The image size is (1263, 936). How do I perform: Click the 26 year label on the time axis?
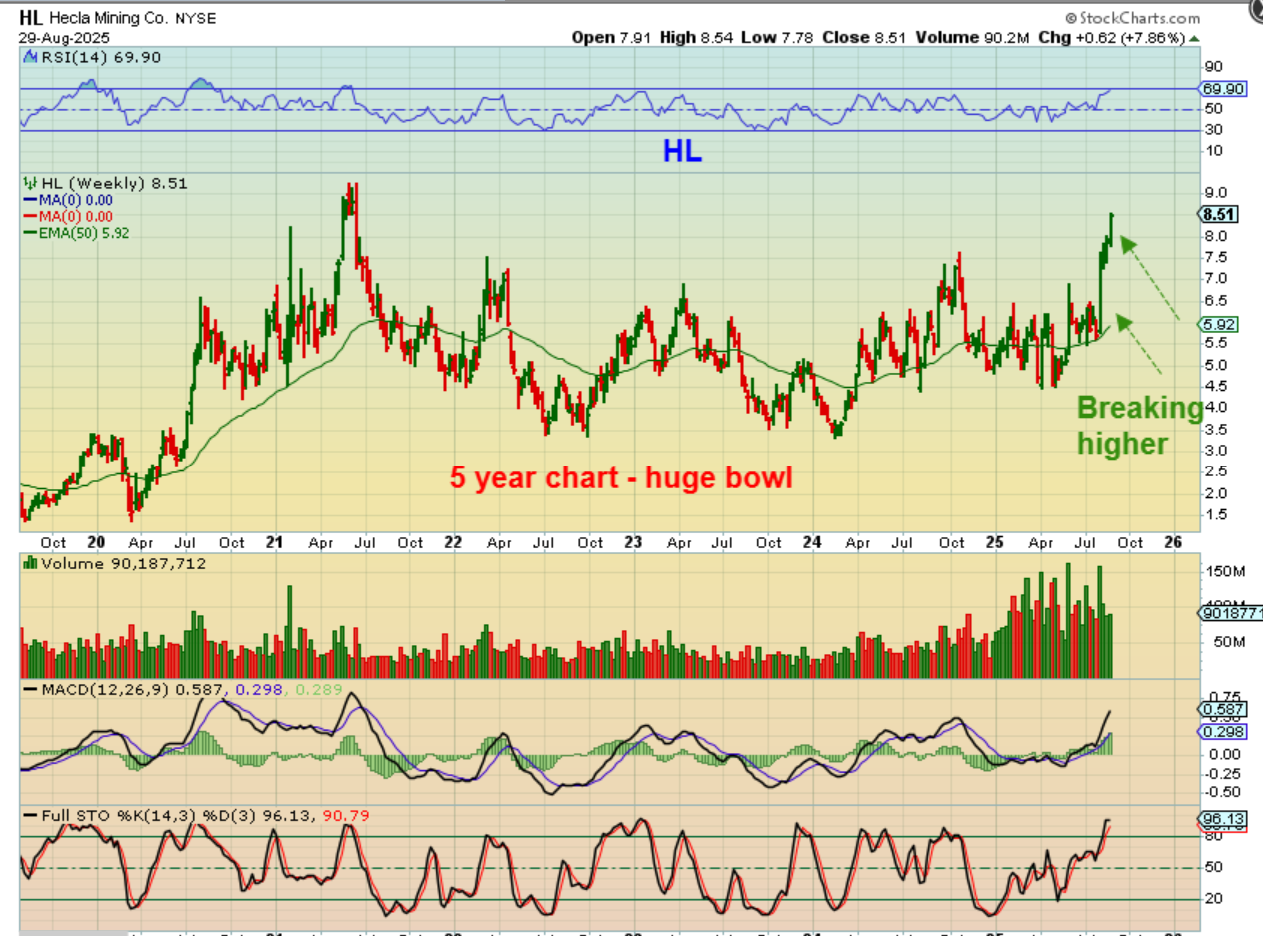tap(1173, 543)
